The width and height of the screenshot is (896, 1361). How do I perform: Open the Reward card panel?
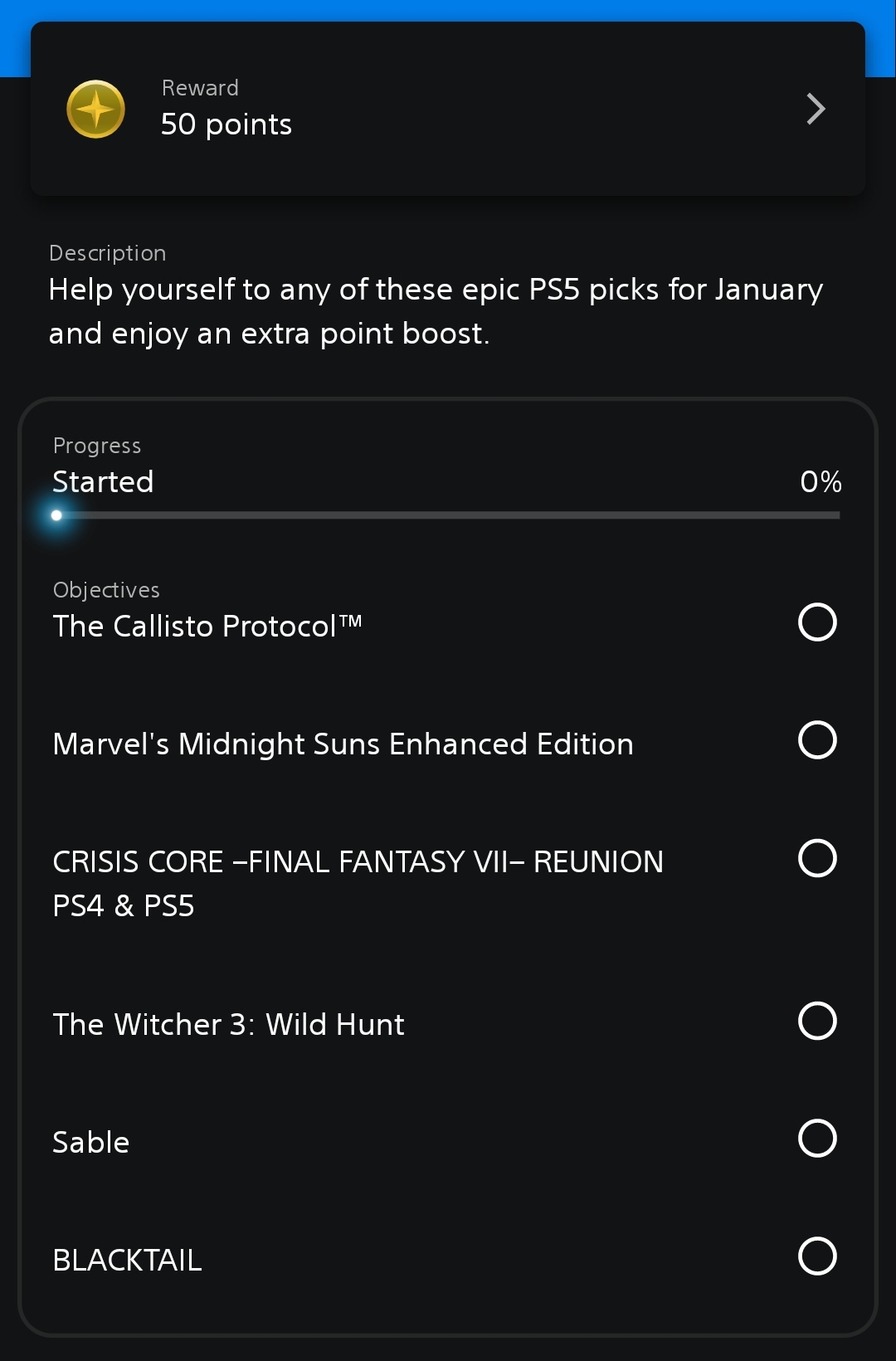(448, 108)
